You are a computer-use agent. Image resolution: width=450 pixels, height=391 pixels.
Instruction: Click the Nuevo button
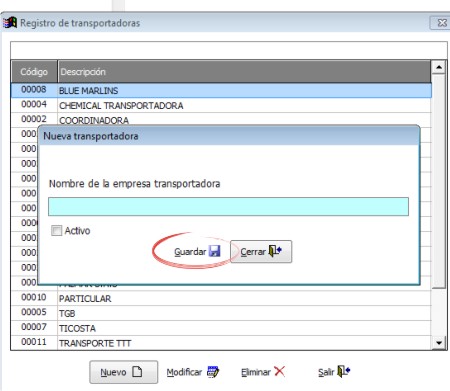123,372
